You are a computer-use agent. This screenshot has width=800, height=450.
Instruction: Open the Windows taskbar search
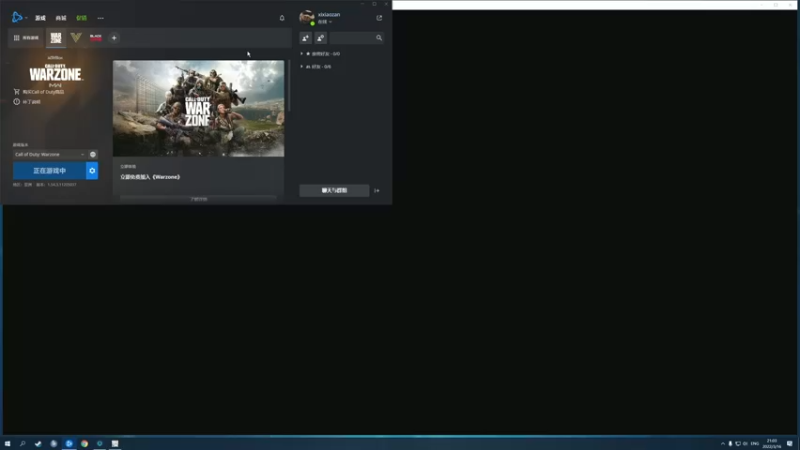[x=22, y=443]
